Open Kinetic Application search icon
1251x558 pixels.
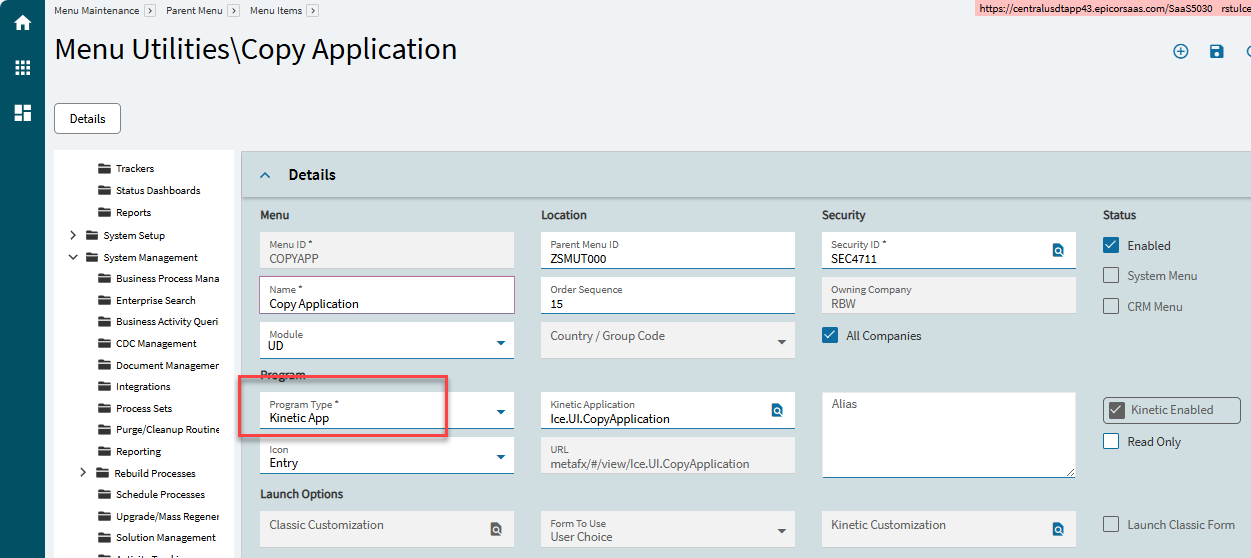click(777, 410)
